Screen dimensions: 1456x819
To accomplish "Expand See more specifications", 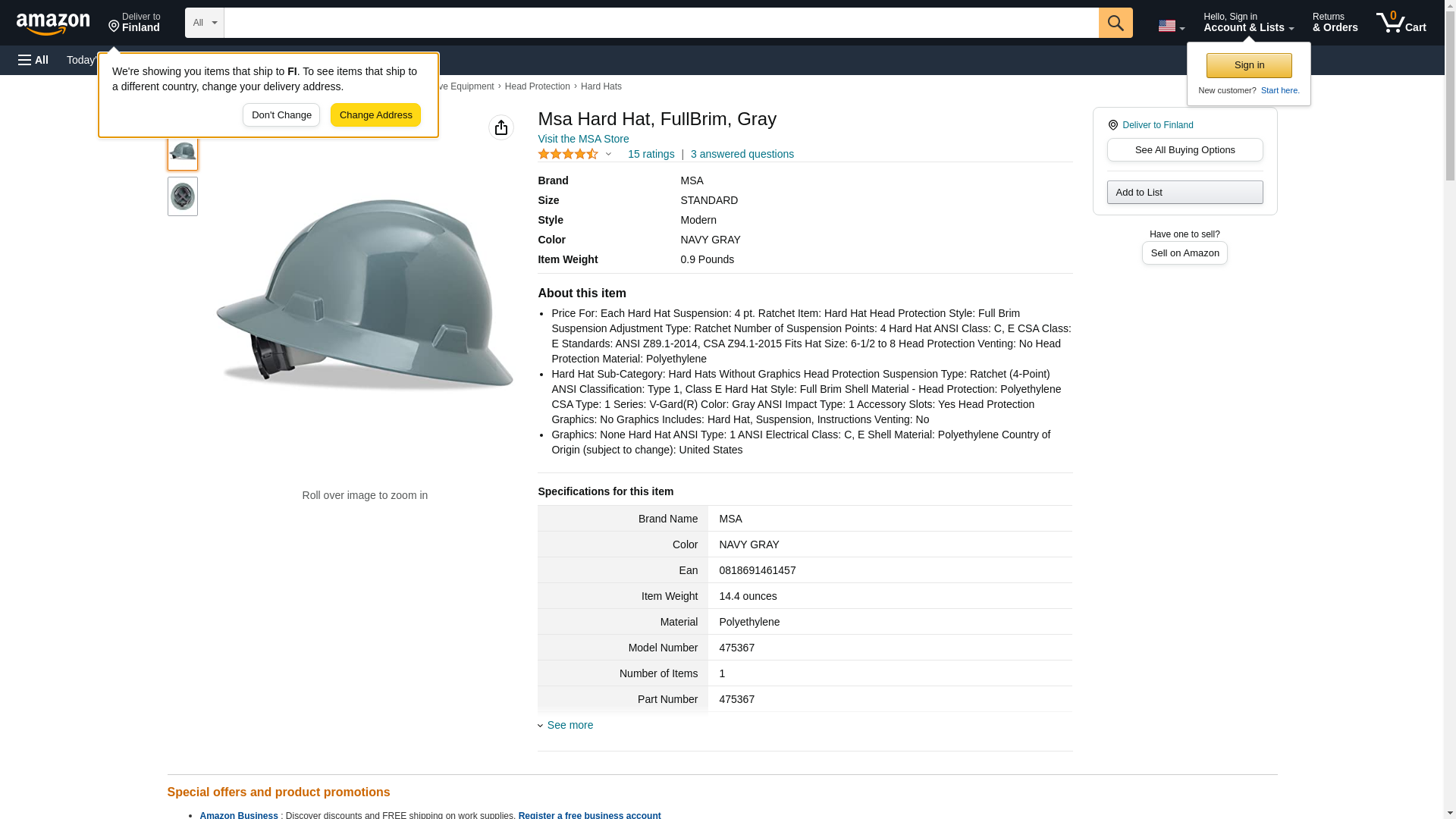I will click(x=570, y=725).
